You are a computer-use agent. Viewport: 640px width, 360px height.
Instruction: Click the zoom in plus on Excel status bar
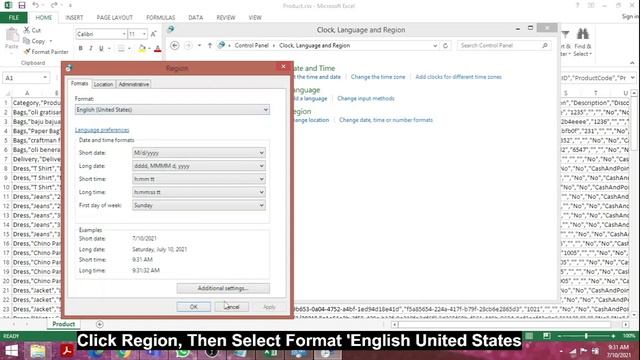click(613, 336)
